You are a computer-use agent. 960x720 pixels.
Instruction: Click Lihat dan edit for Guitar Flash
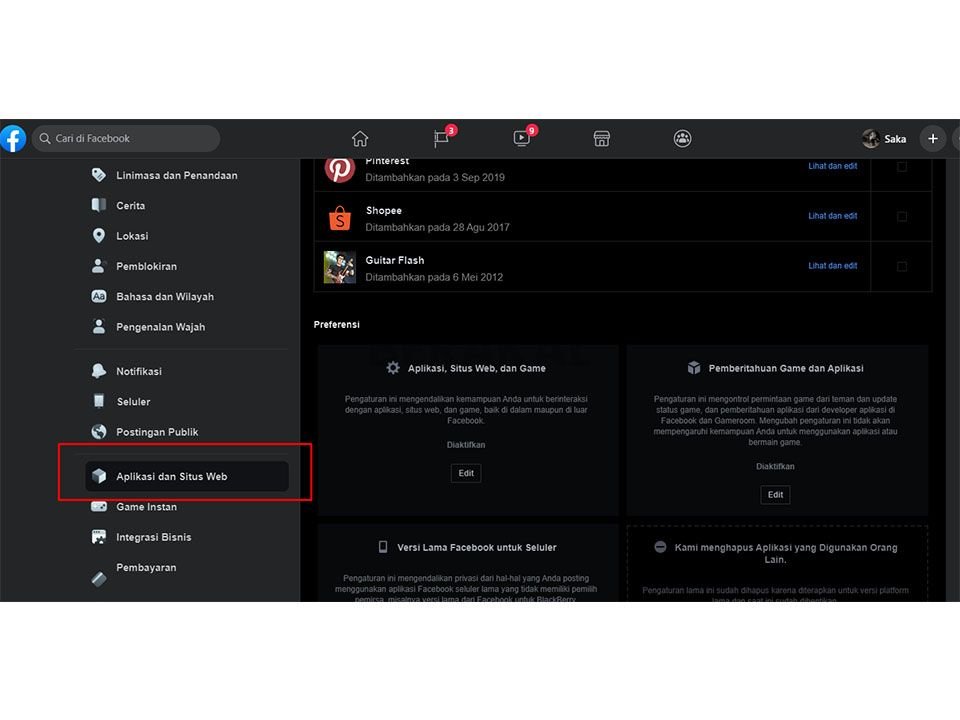click(832, 266)
